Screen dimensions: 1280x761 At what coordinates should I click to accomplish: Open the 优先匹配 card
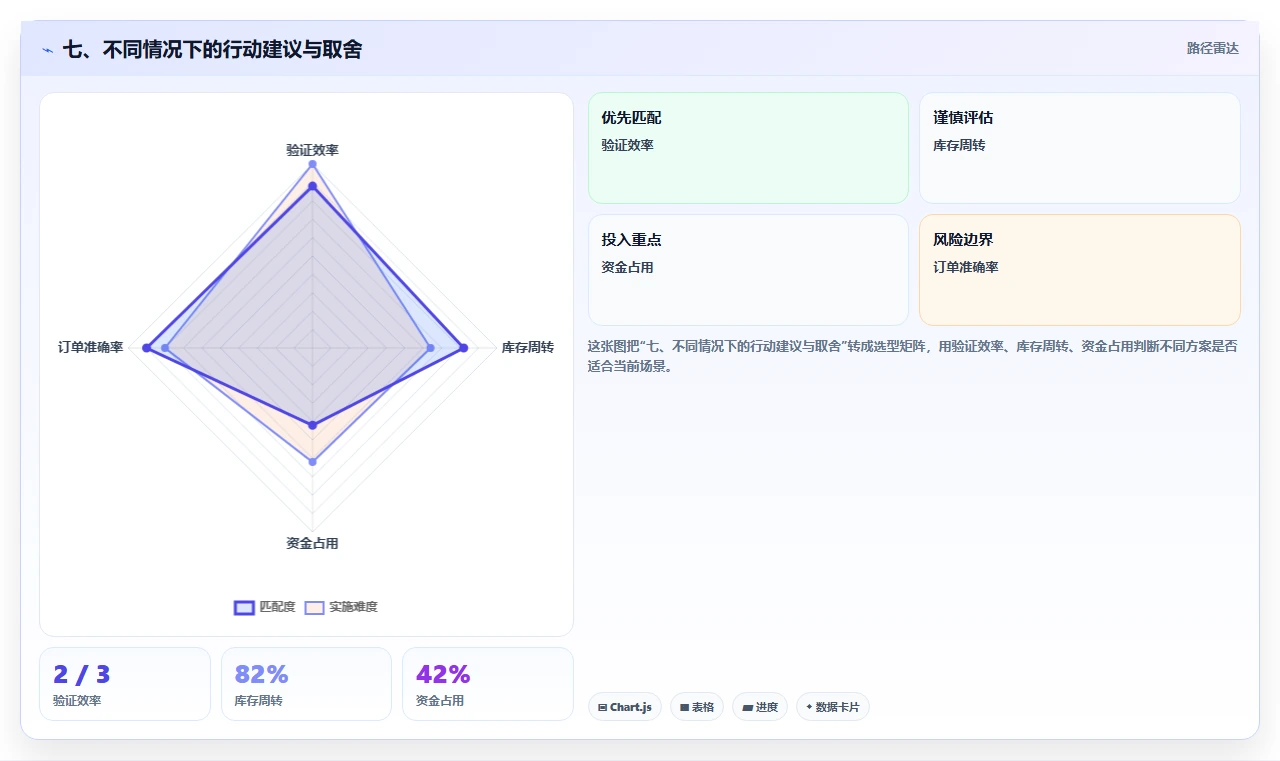[x=748, y=148]
